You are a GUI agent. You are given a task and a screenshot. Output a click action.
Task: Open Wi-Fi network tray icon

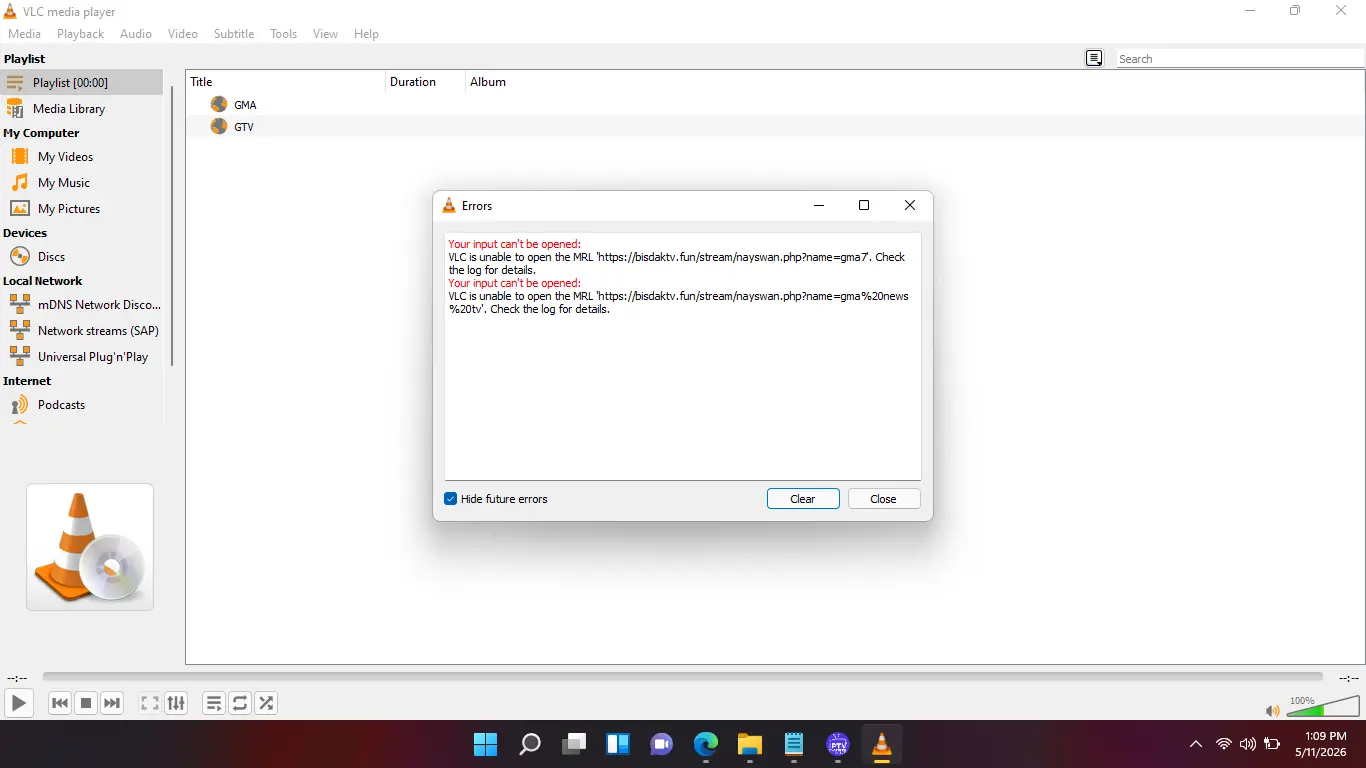(x=1224, y=744)
